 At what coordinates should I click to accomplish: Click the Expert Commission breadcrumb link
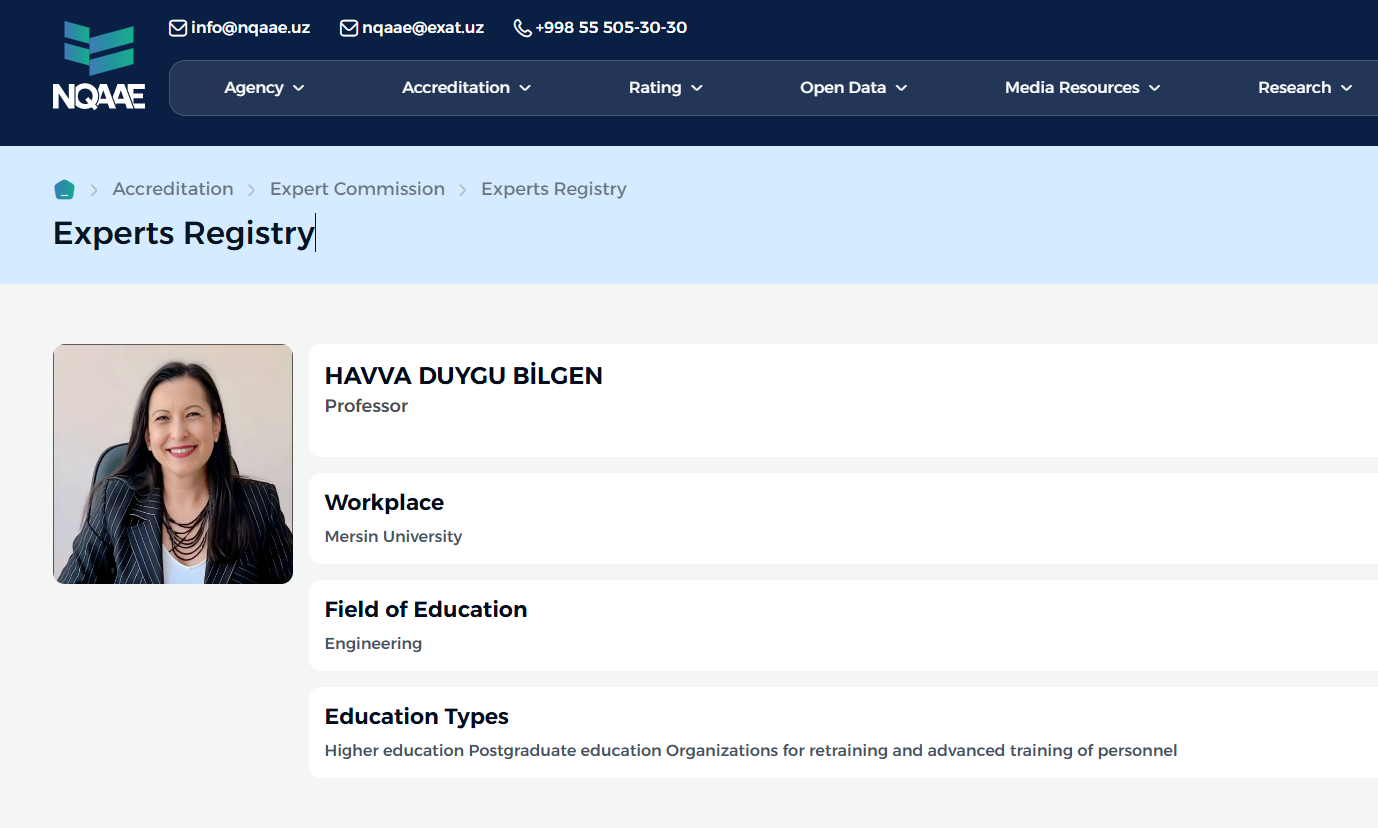(357, 189)
